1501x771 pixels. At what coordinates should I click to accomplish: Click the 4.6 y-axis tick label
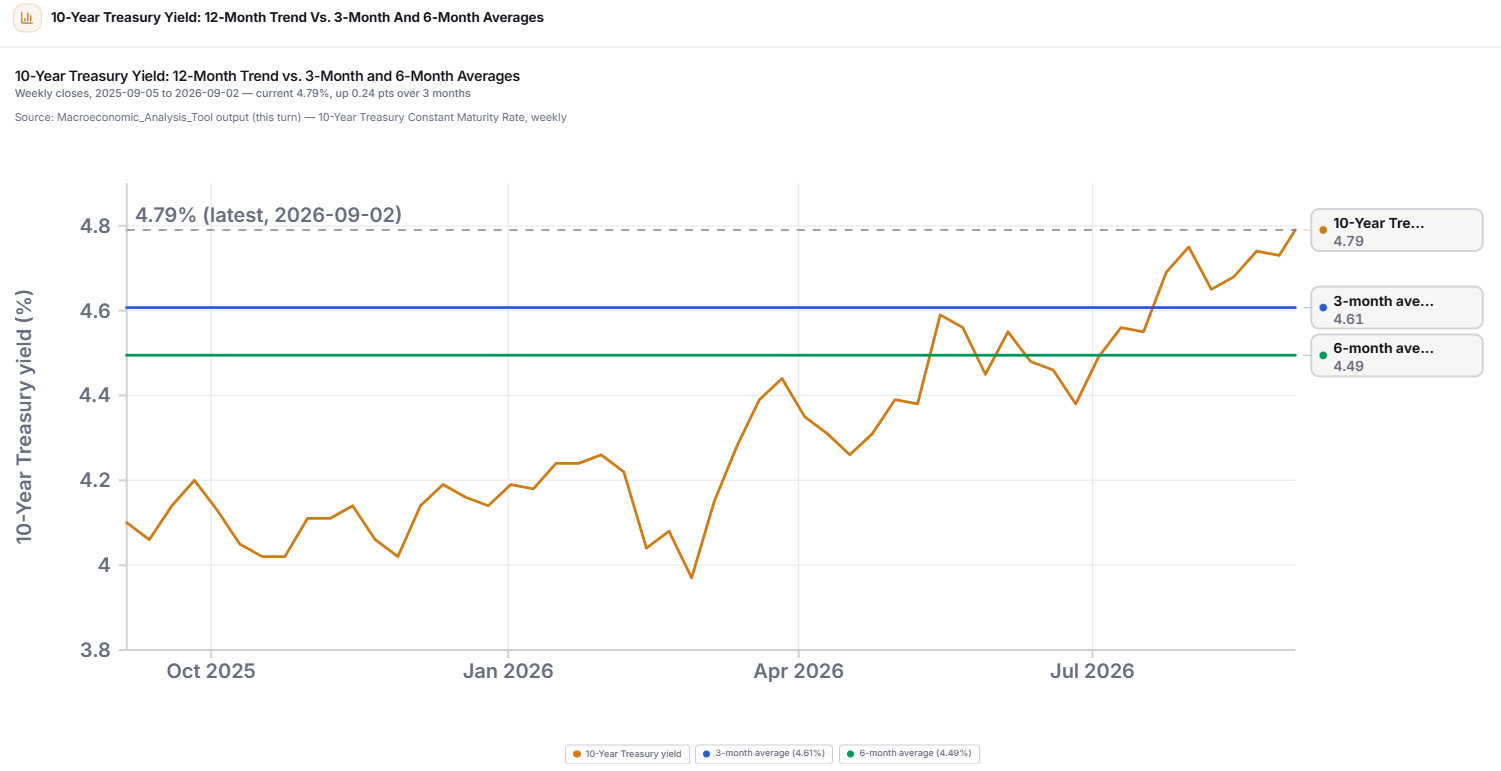tap(97, 311)
